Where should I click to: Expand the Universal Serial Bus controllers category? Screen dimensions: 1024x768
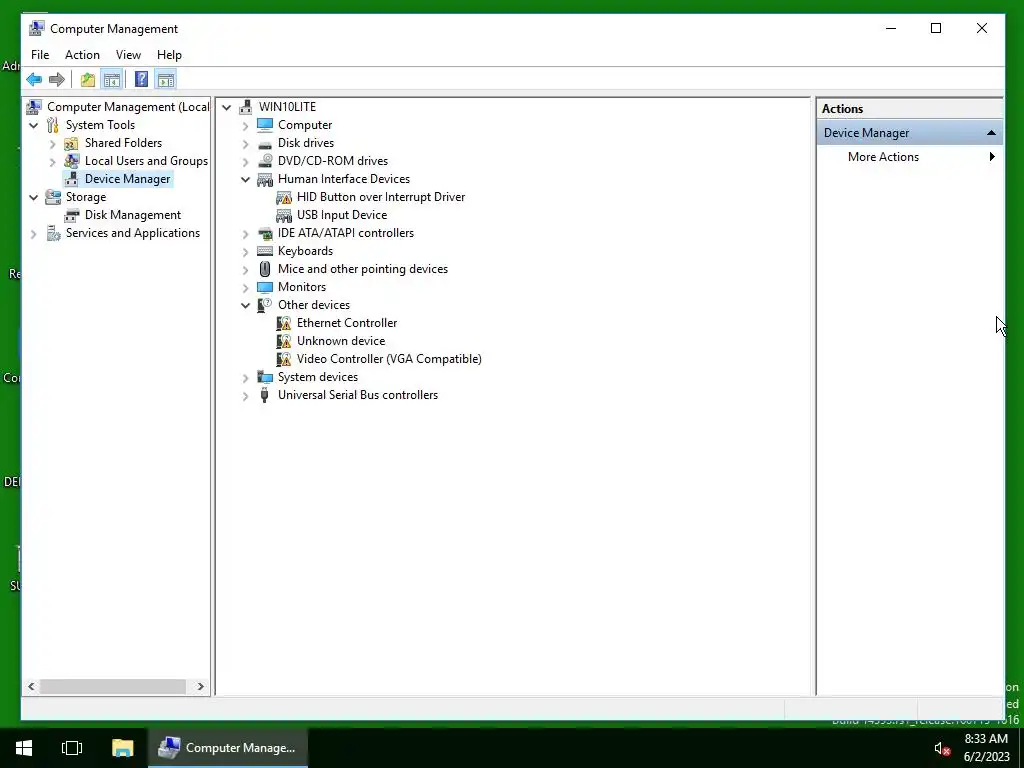[246, 395]
